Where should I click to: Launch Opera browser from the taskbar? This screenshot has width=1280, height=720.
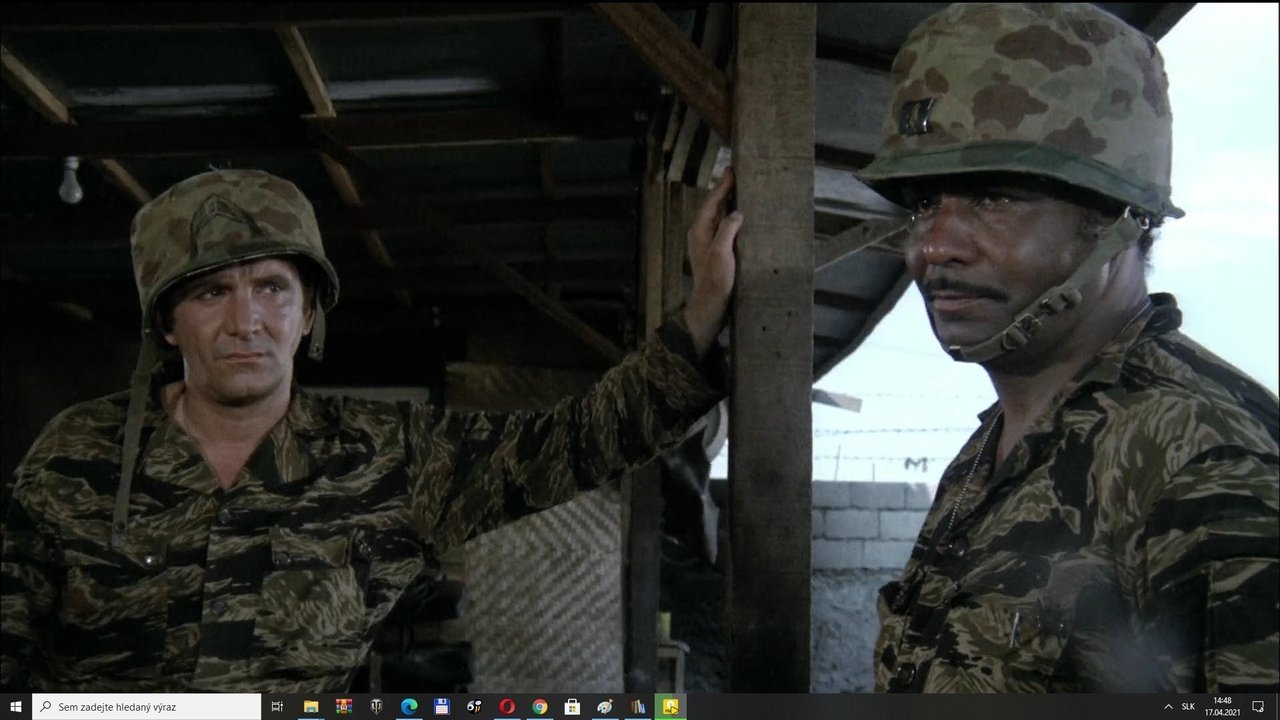507,706
